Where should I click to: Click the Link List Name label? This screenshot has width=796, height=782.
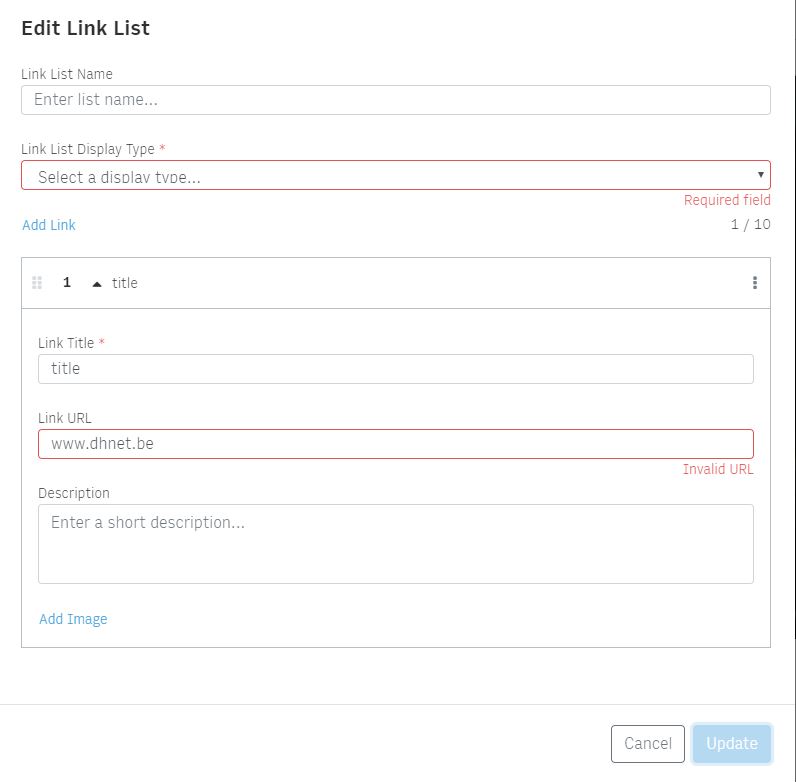coord(67,74)
